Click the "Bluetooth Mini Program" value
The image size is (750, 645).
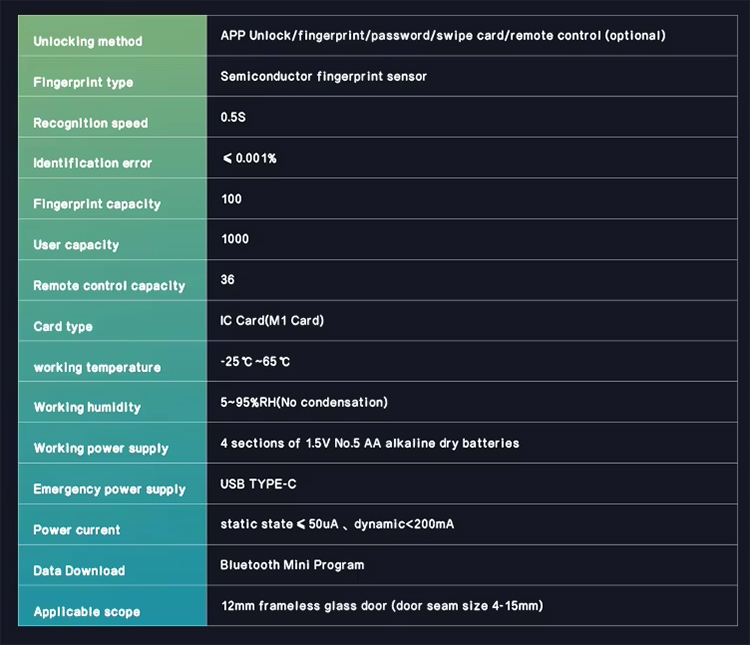tap(292, 565)
